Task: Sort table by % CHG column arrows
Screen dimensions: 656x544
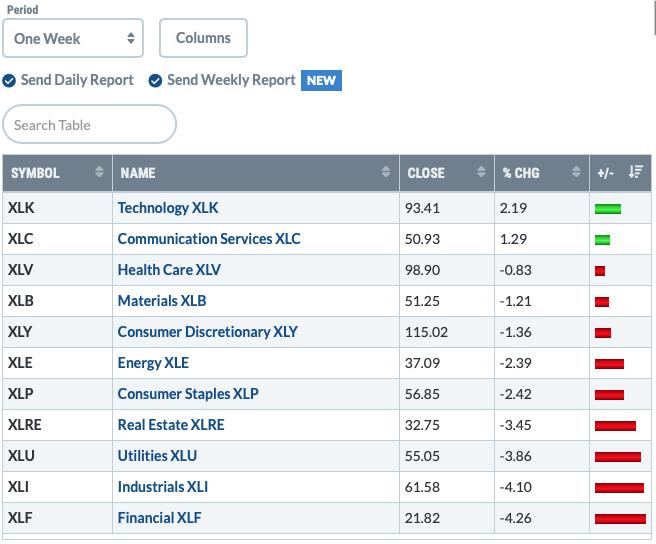Action: (x=576, y=172)
